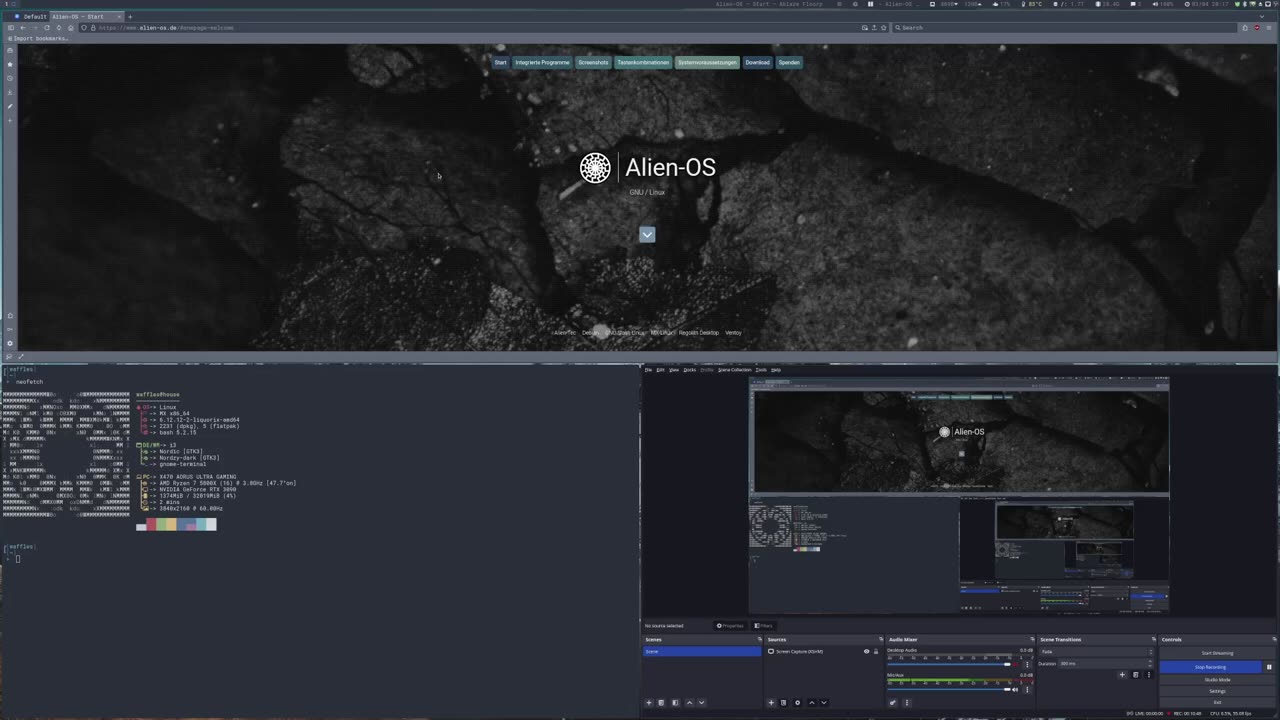Remove selected source with trash icon

click(783, 703)
